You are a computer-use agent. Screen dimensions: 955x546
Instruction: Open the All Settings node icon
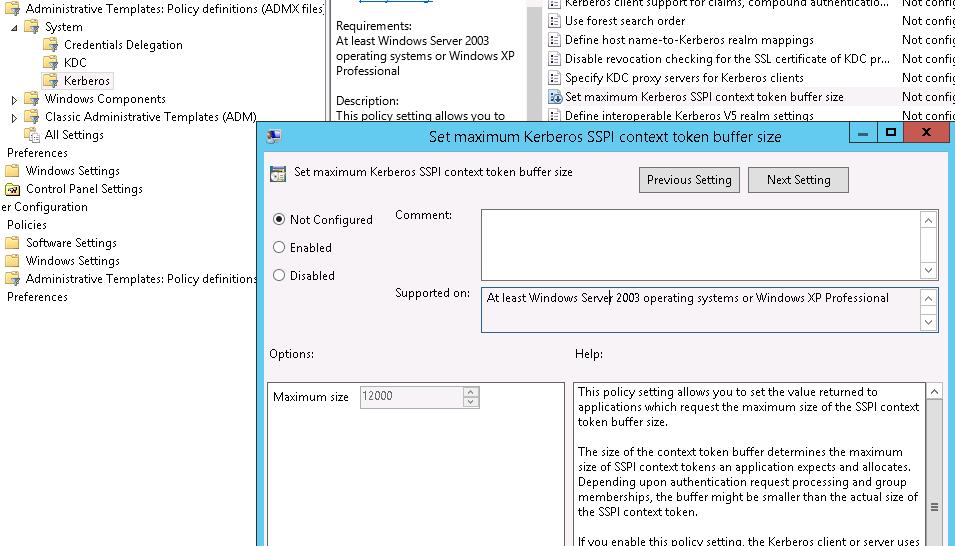point(32,135)
